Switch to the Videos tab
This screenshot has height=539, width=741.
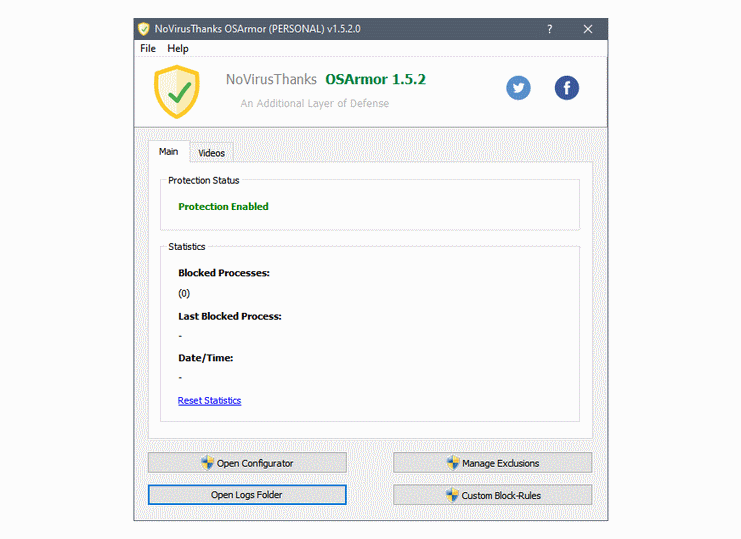211,153
